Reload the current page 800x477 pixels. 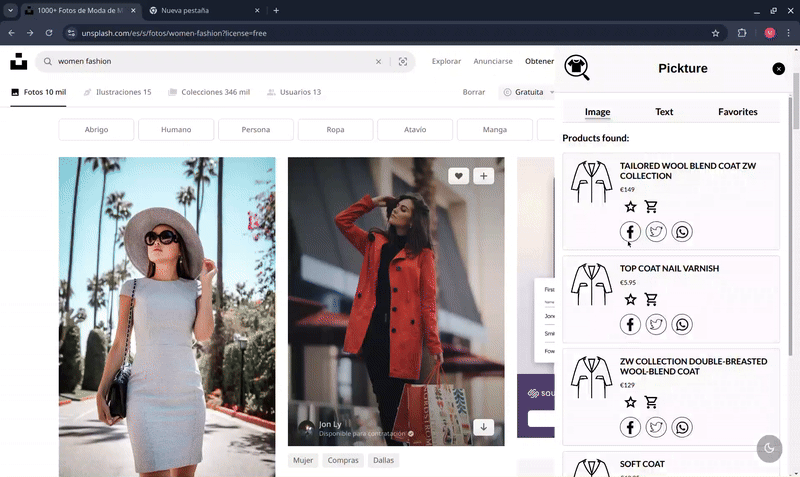tap(49, 33)
